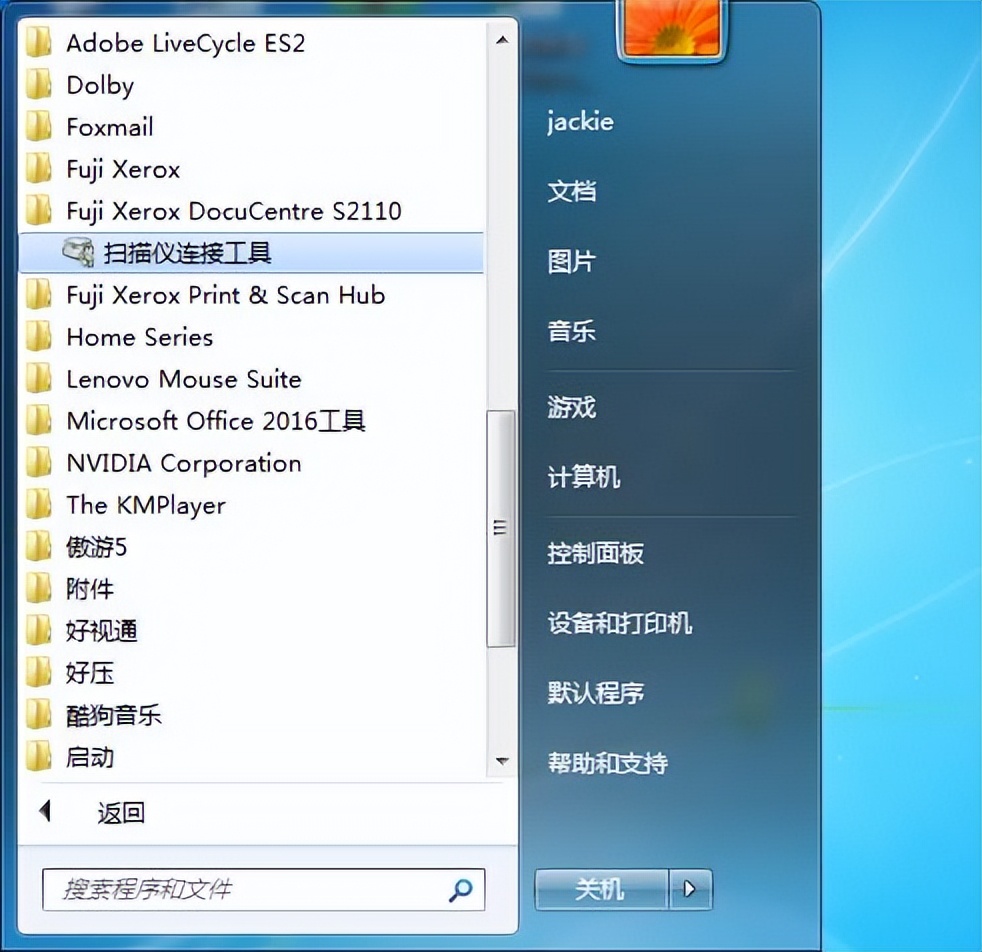This screenshot has width=982, height=952.
Task: Expand the 启动 startup group
Action: pyautogui.click(x=91, y=757)
